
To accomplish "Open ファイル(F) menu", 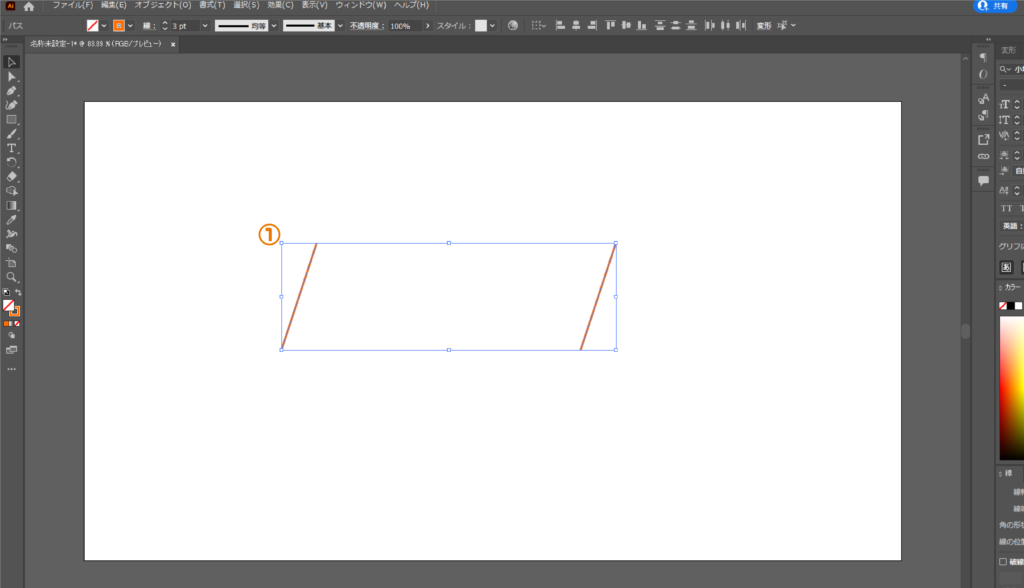I will (x=72, y=5).
